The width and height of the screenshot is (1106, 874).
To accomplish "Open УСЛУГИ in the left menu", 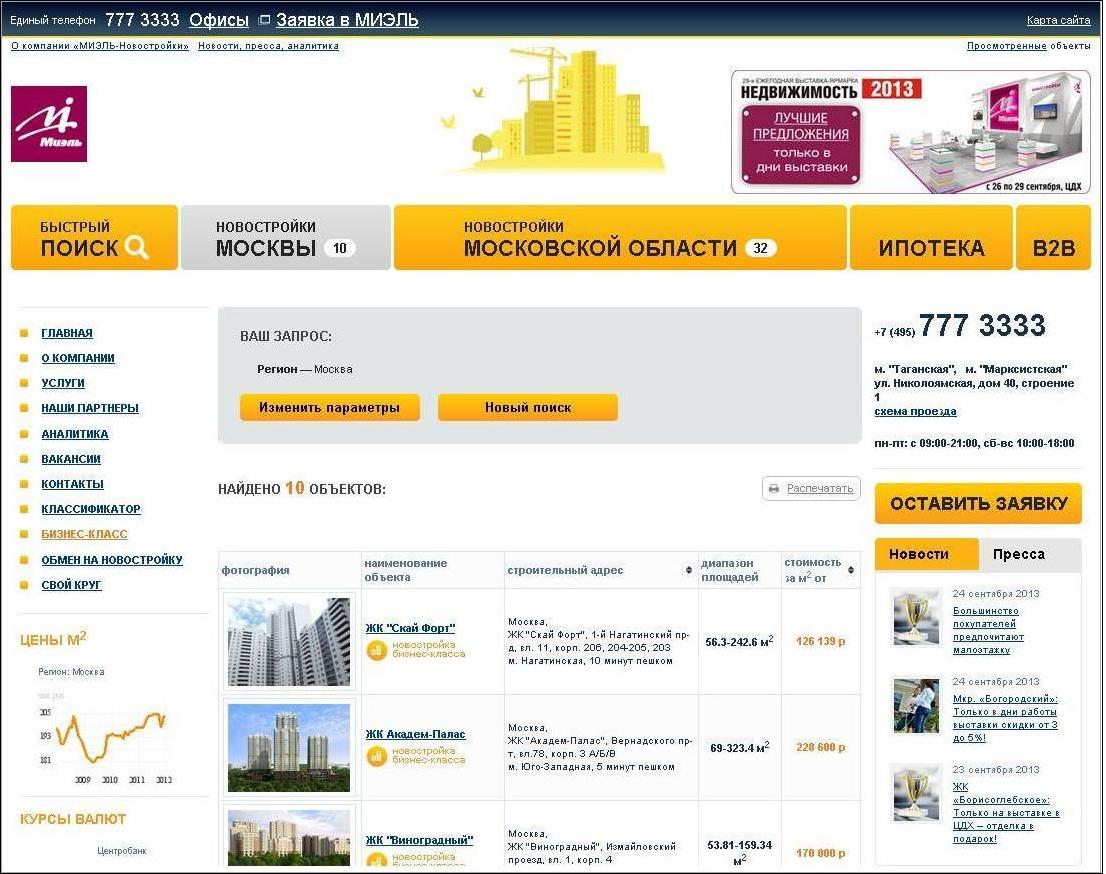I will (63, 383).
